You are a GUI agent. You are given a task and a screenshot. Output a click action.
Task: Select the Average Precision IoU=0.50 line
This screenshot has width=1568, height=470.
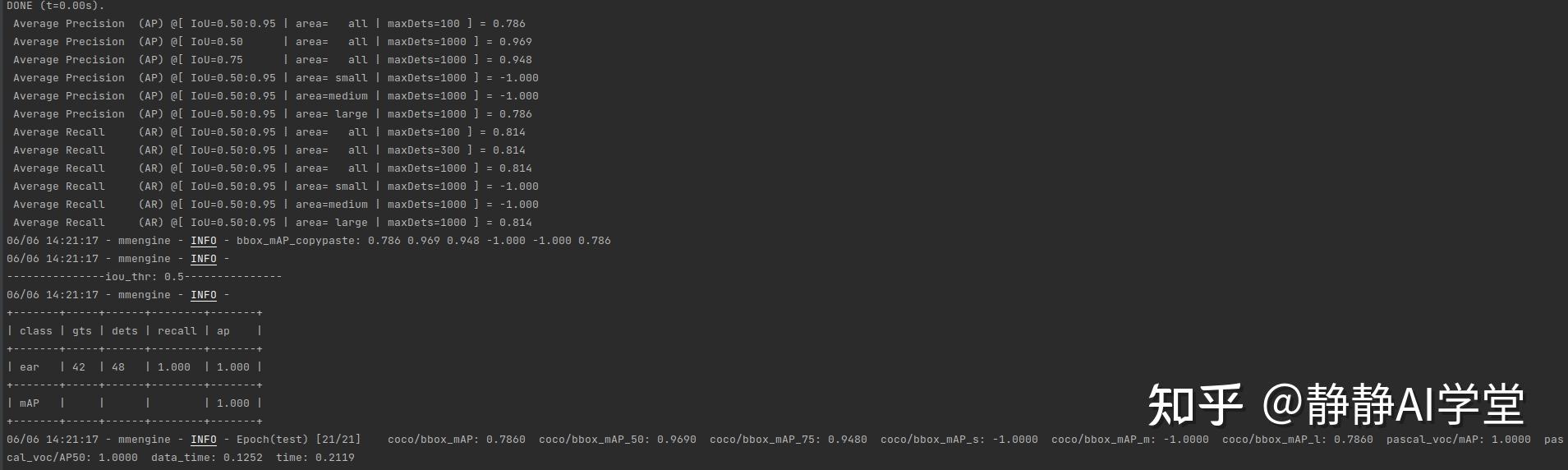(x=273, y=42)
